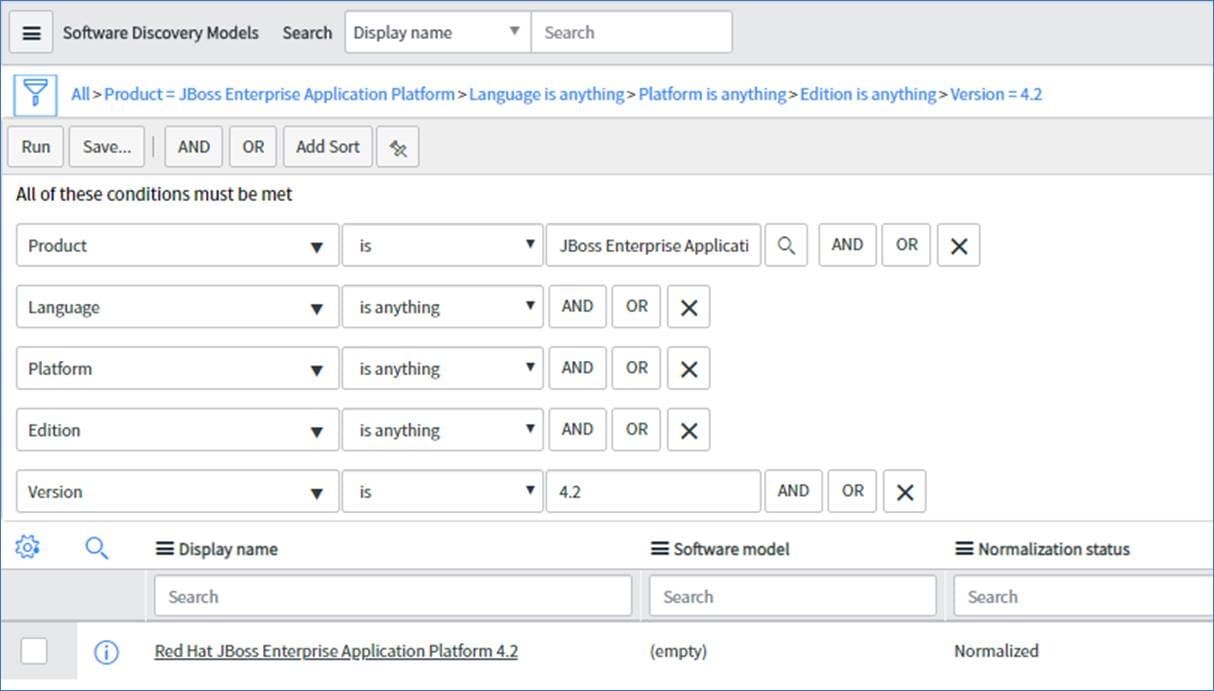Delete the Version condition via X icon
This screenshot has height=691, width=1214.
[x=904, y=491]
